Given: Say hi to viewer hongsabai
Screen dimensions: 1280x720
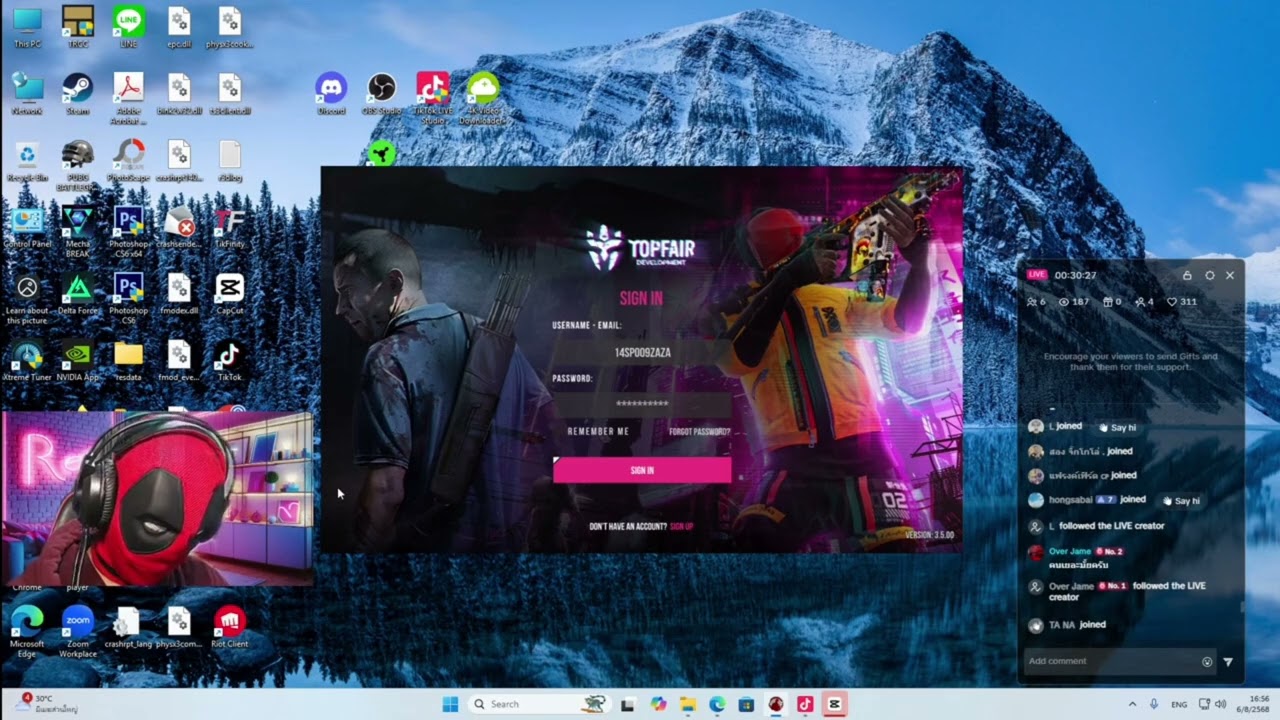Looking at the screenshot, I should pyautogui.click(x=1180, y=500).
